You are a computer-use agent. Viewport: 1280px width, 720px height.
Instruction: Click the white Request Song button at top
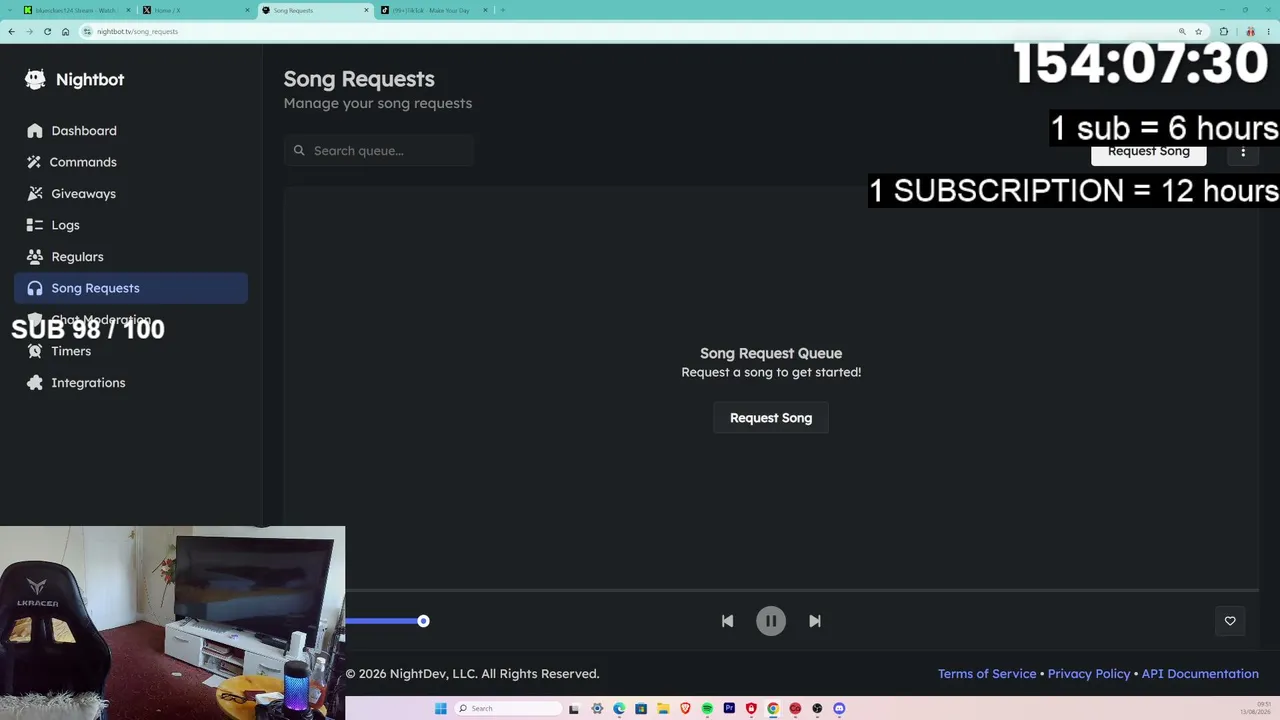1148,151
